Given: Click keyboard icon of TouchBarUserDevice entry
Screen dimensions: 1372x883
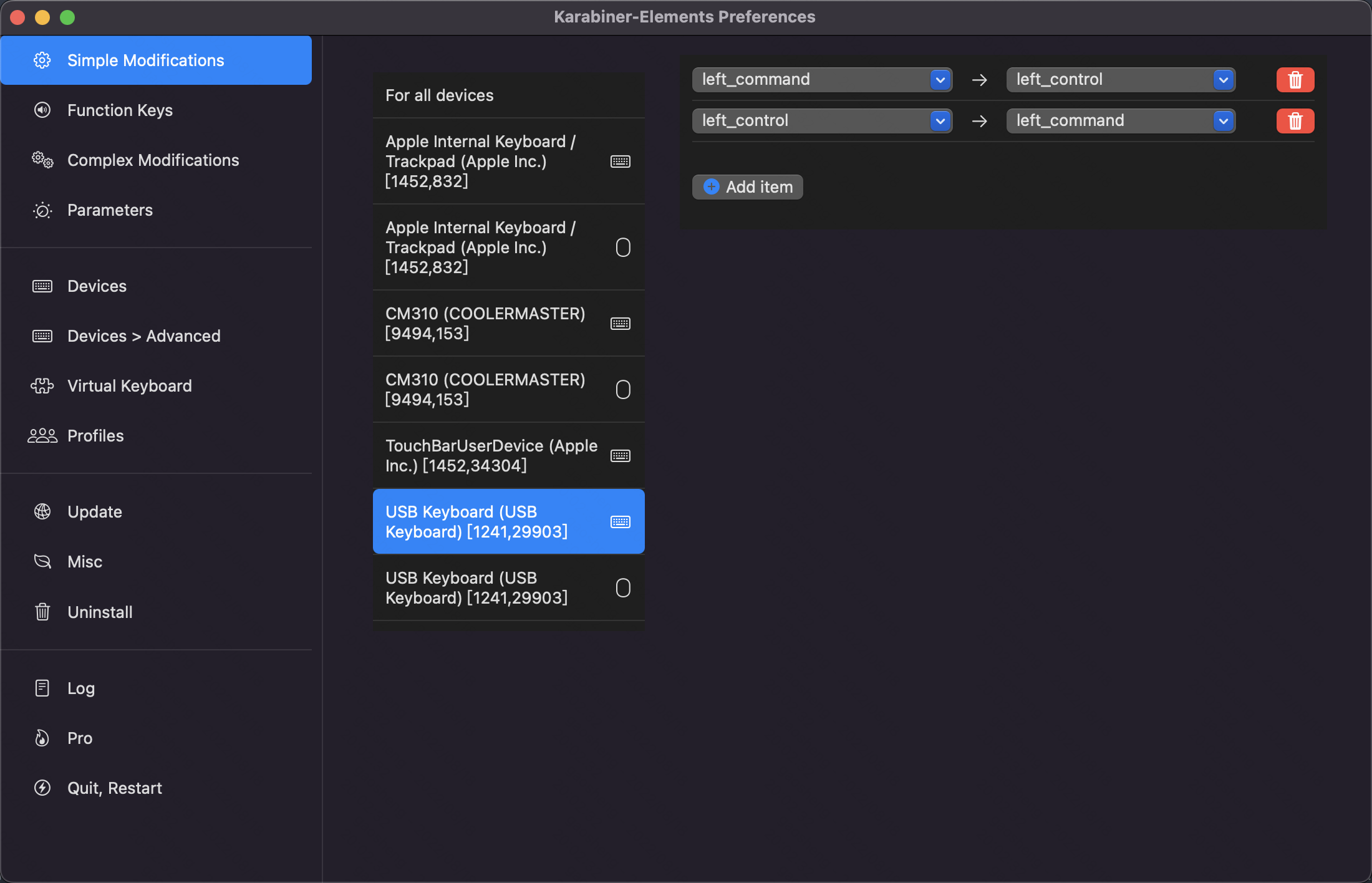Looking at the screenshot, I should (621, 456).
